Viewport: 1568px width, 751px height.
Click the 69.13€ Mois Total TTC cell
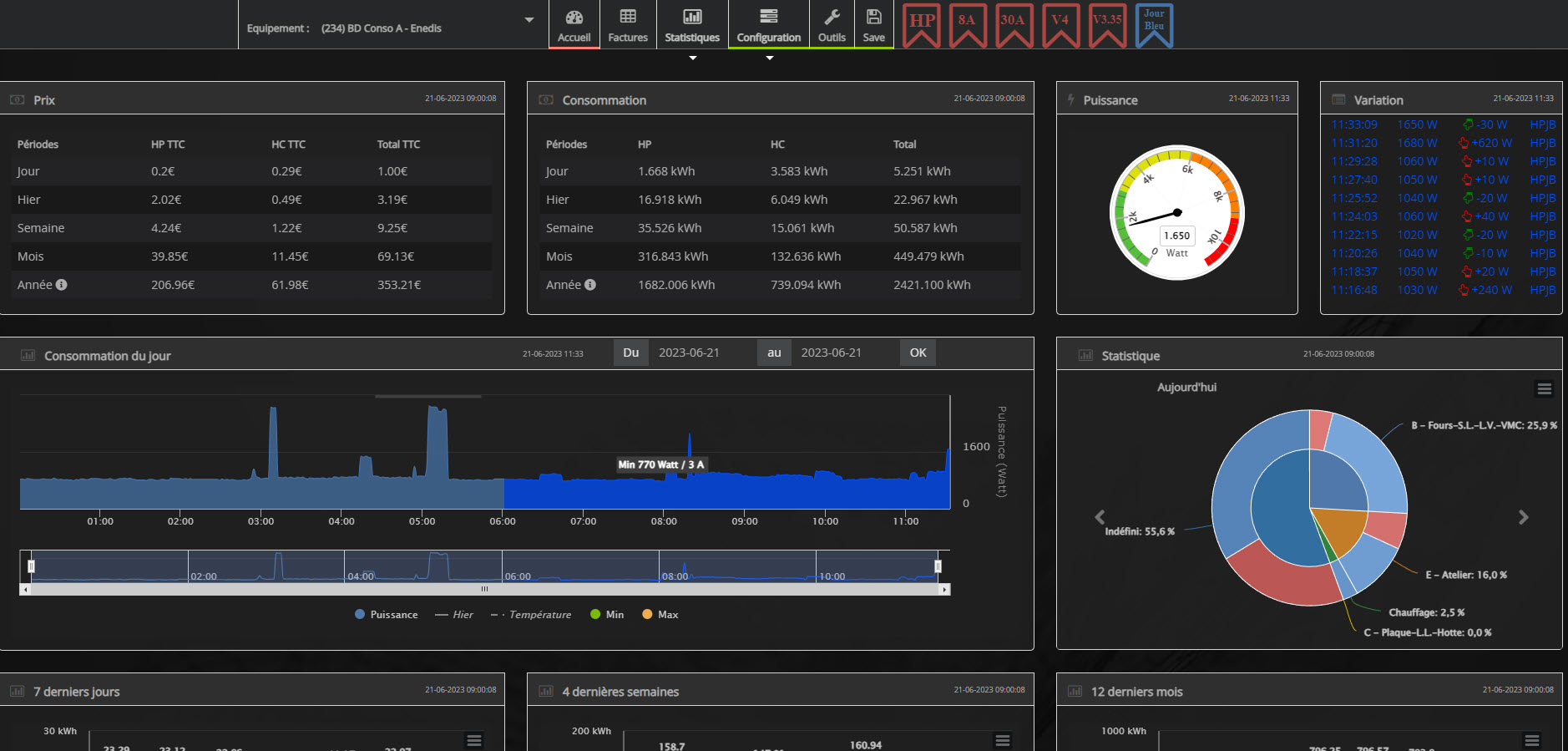coord(396,256)
